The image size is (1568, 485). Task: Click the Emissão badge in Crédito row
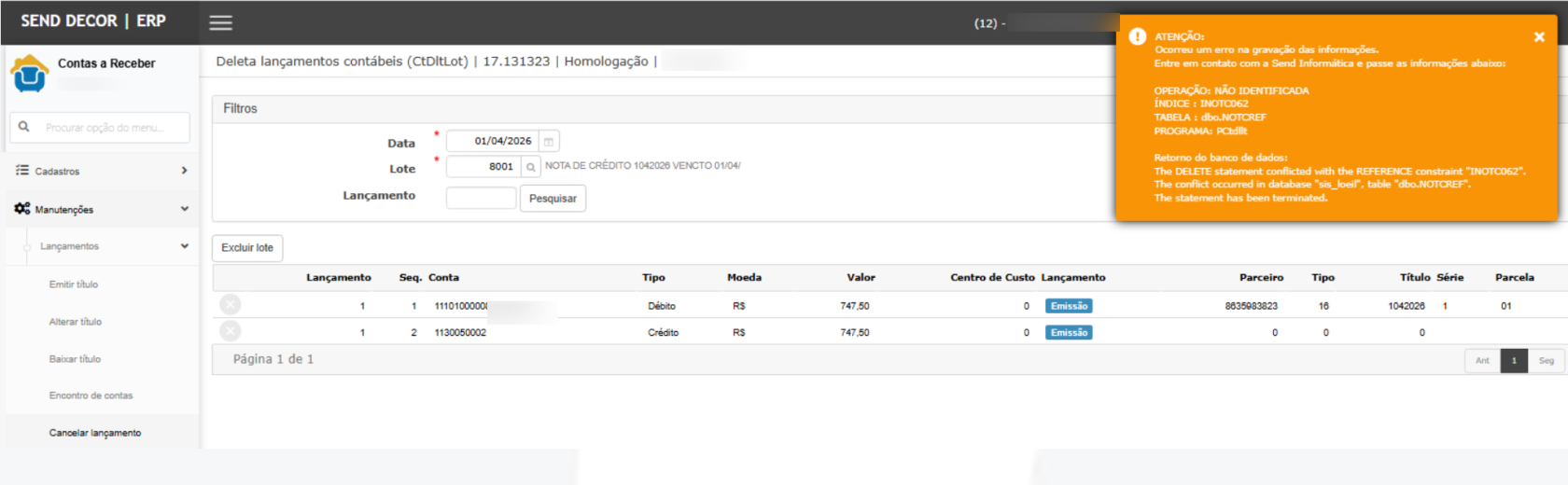1069,332
